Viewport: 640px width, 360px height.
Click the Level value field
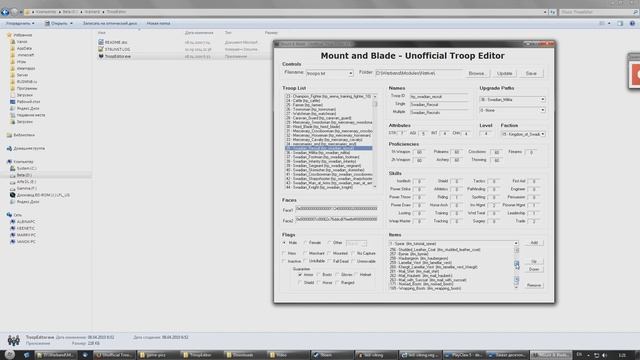486,134
